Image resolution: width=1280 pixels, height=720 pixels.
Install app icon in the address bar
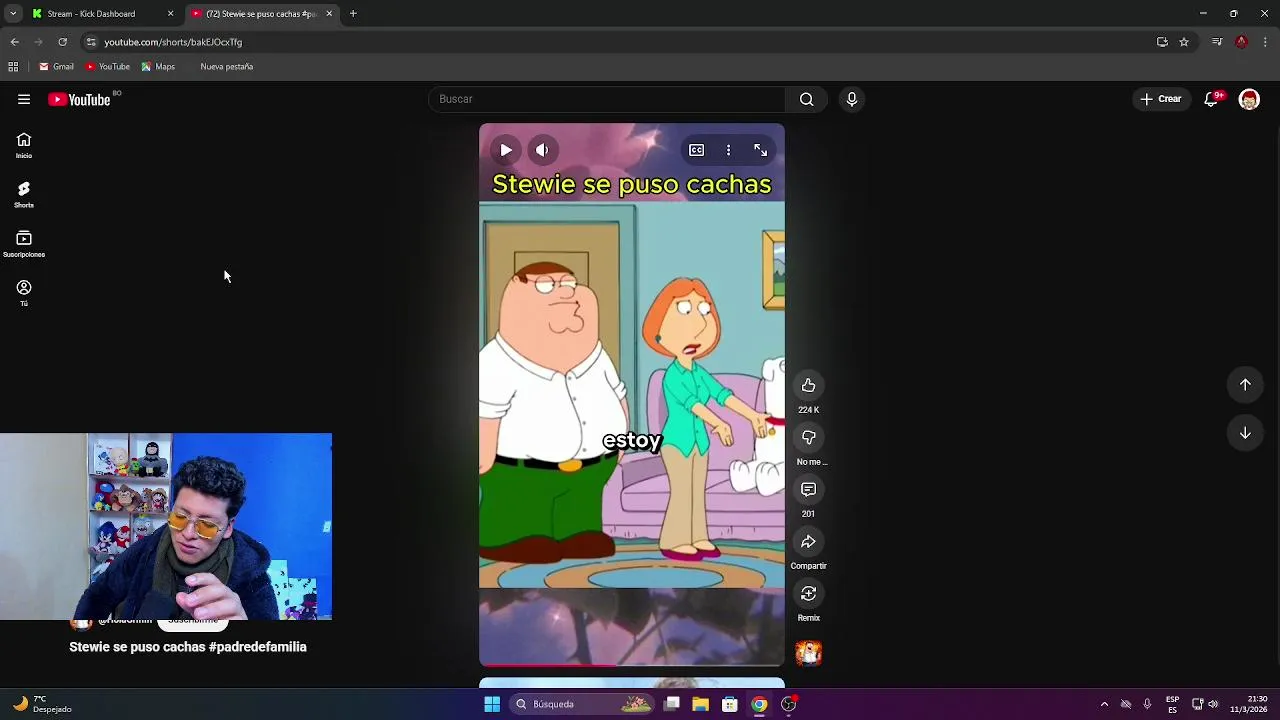coord(1162,42)
